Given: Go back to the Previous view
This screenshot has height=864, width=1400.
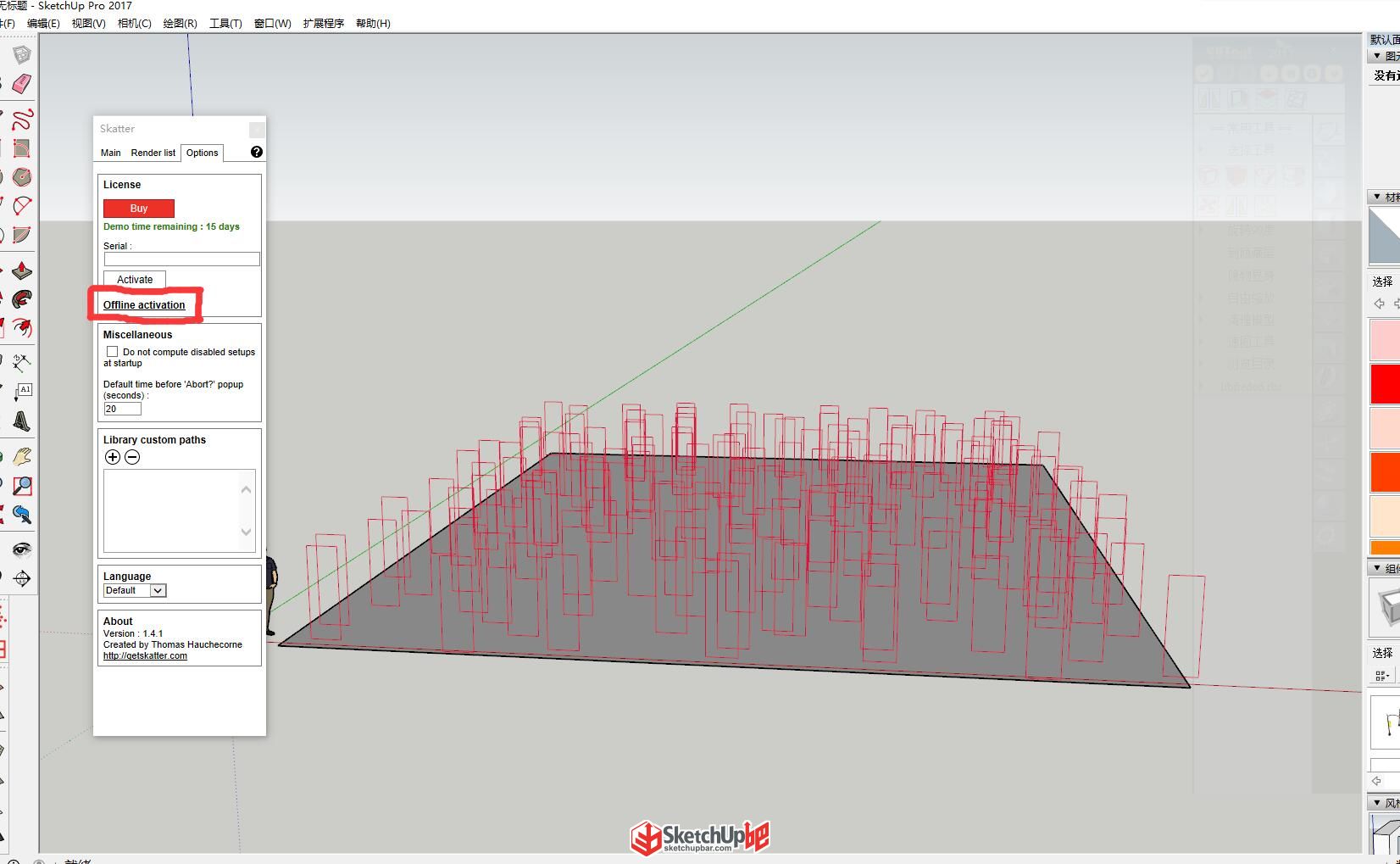Looking at the screenshot, I should 21,515.
